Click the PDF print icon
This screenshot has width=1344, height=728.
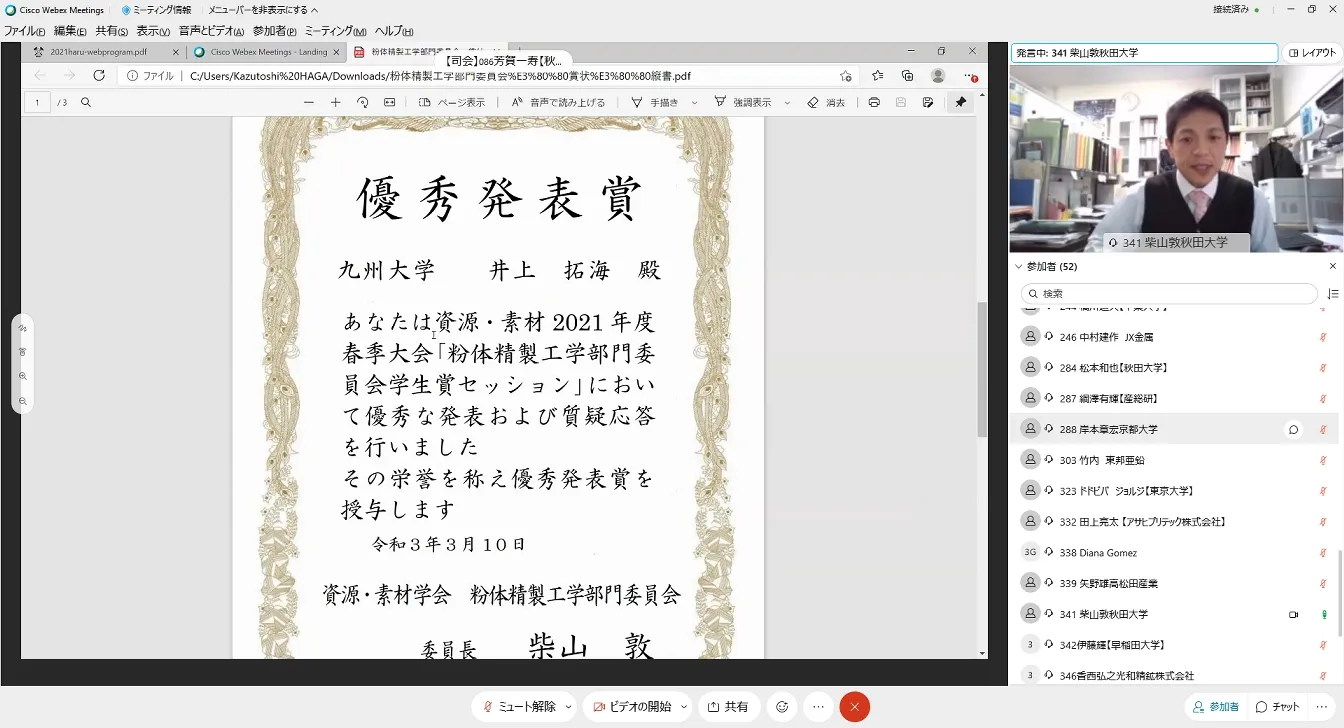pyautogui.click(x=874, y=102)
